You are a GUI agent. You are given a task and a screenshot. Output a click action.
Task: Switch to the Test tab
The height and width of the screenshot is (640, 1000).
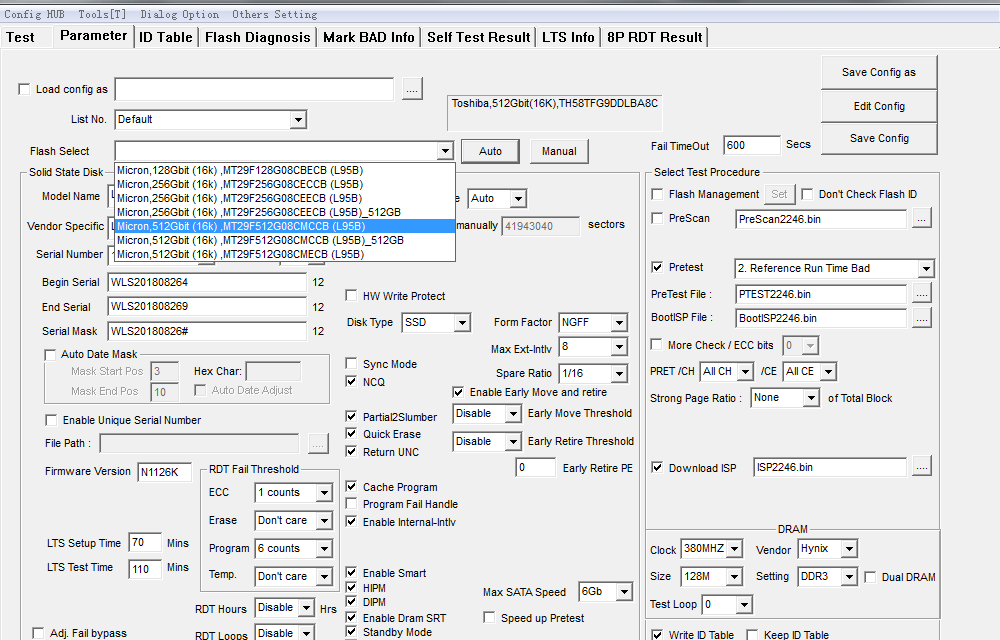pyautogui.click(x=20, y=38)
